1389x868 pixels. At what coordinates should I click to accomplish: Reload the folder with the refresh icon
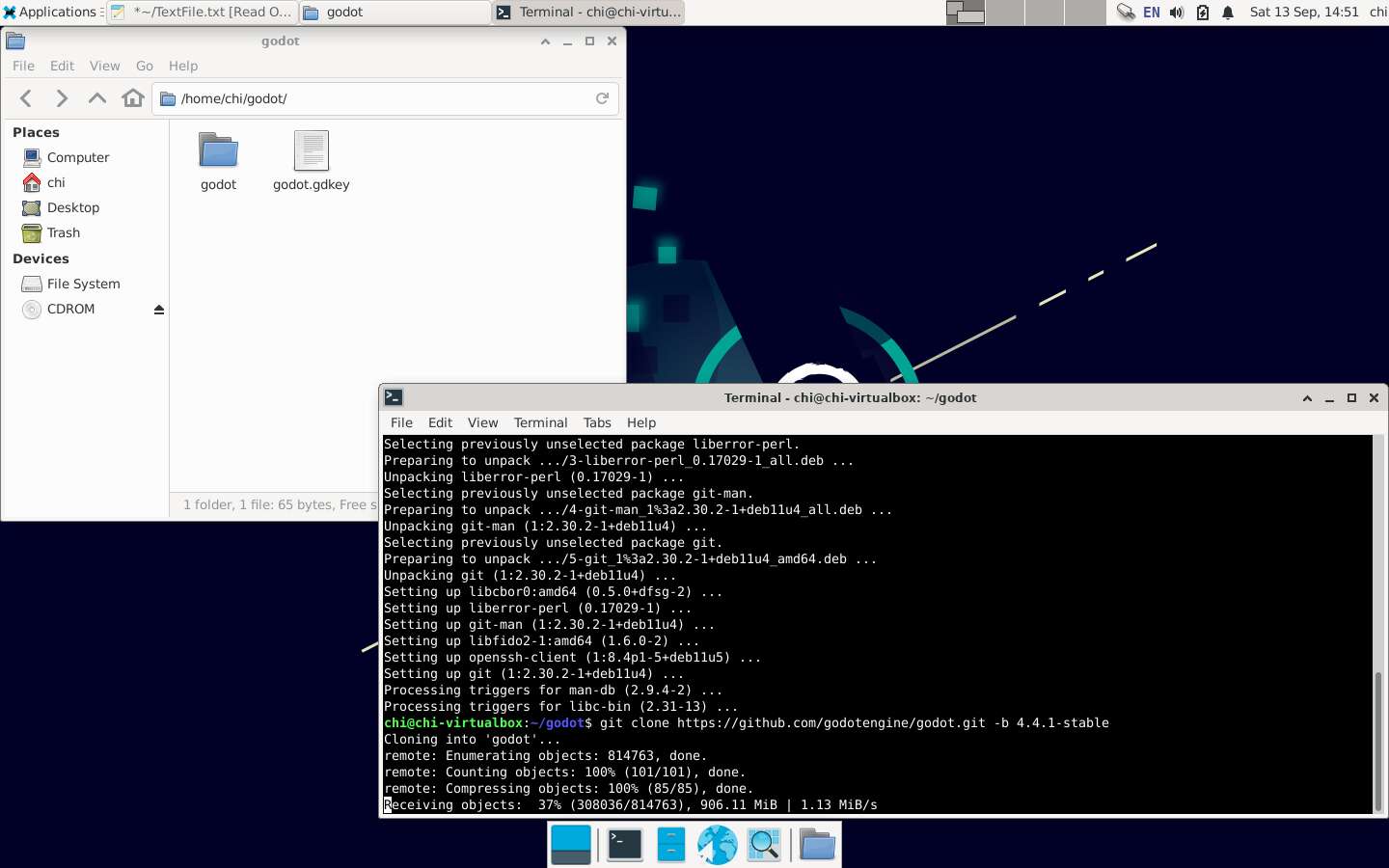pos(602,98)
